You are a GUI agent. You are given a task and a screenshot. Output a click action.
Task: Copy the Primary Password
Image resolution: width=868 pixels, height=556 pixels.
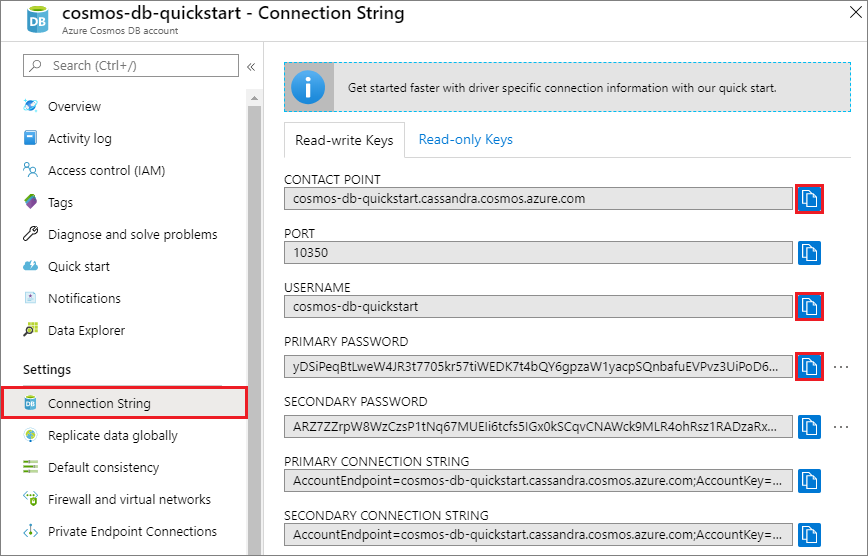tap(809, 367)
